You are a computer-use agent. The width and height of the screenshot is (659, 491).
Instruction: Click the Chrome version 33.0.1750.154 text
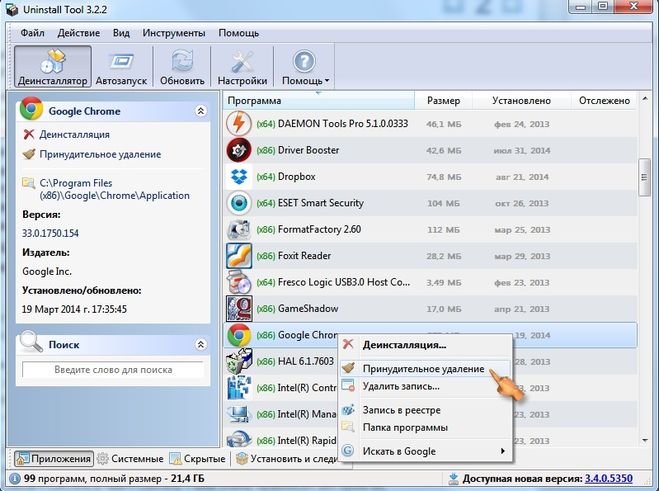(x=50, y=233)
